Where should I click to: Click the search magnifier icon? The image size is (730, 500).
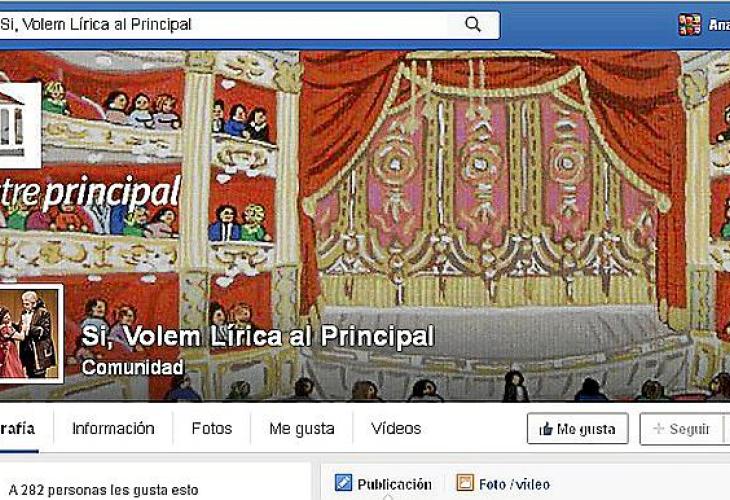tap(473, 24)
